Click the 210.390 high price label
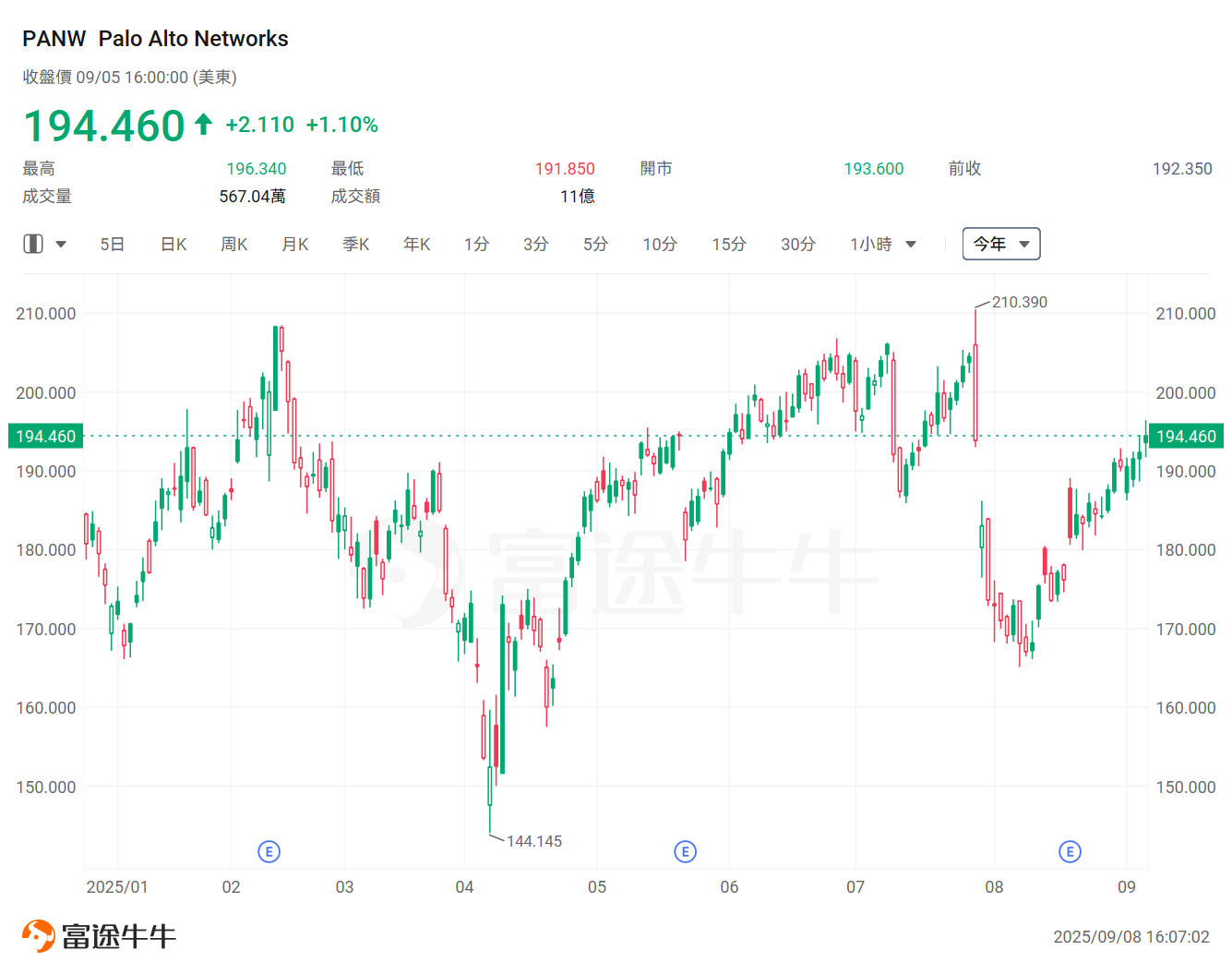1232x974 pixels. (x=1019, y=302)
